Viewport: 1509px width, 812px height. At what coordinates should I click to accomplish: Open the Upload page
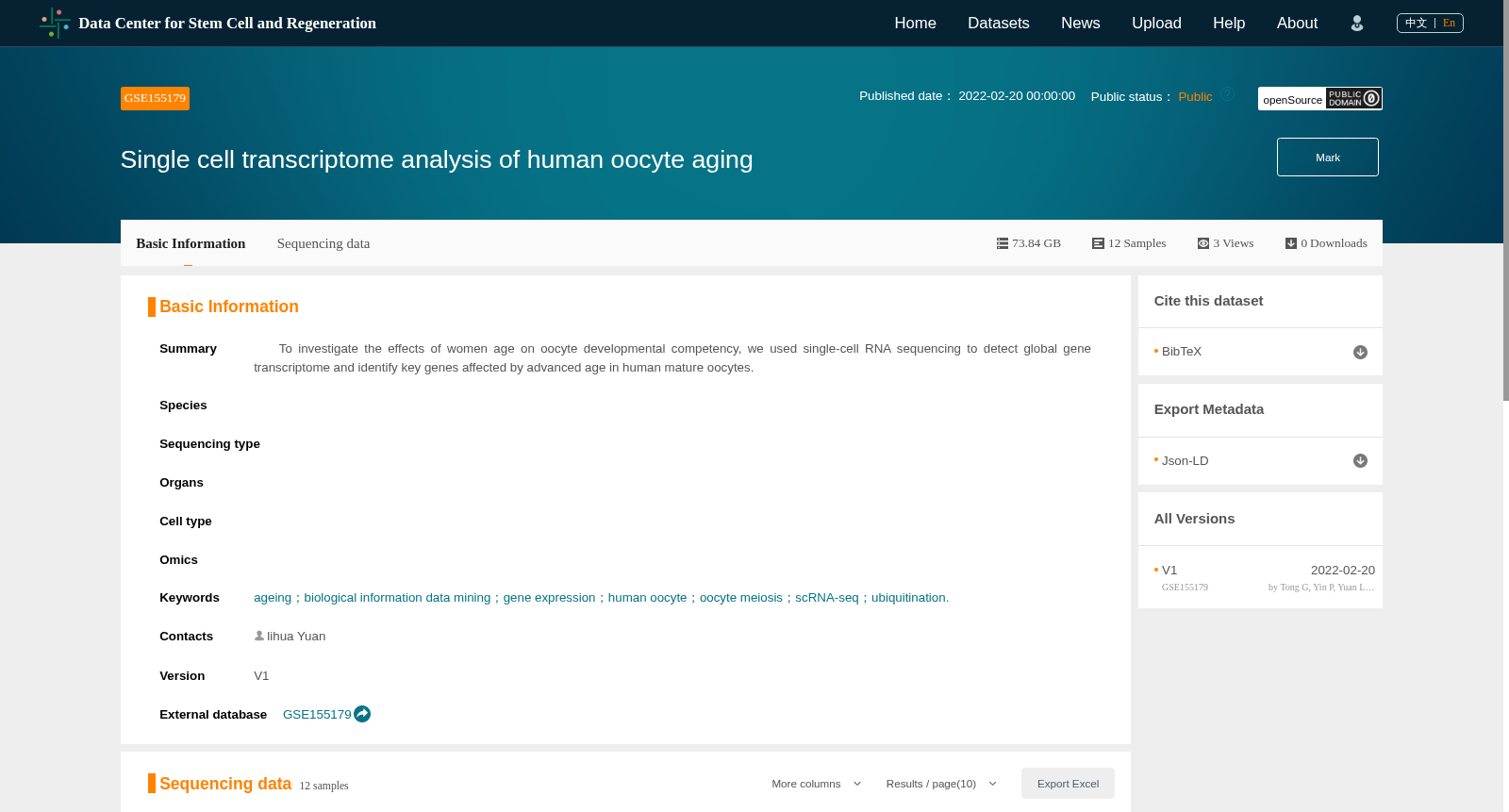point(1156,24)
